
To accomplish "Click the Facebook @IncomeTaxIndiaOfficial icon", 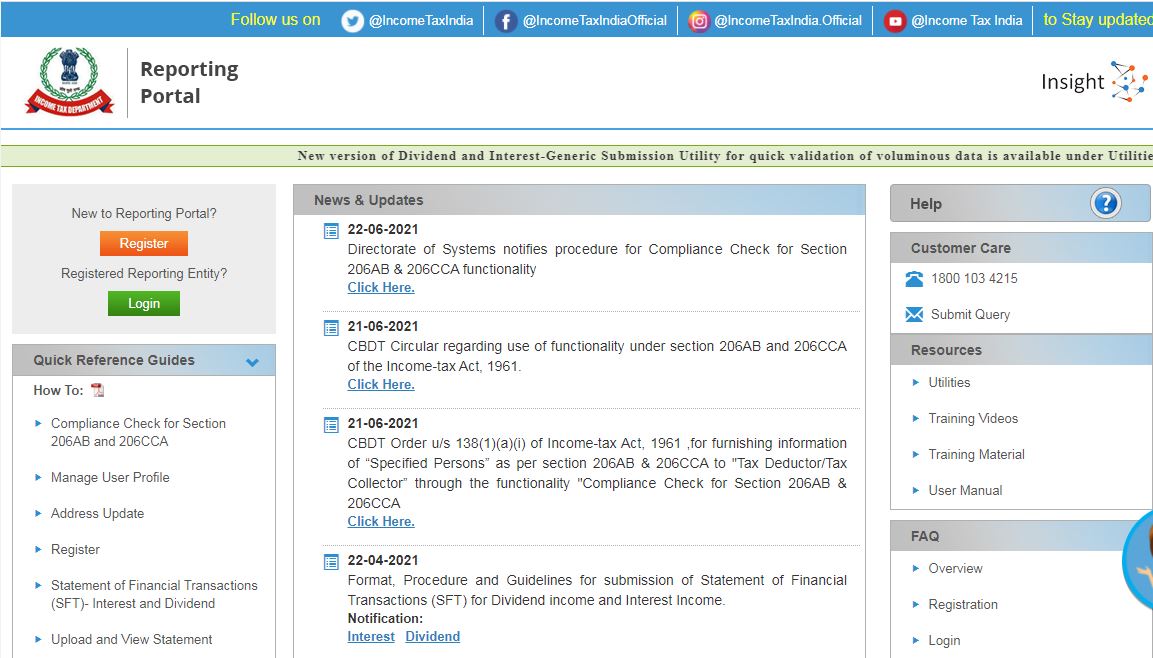I will [505, 19].
